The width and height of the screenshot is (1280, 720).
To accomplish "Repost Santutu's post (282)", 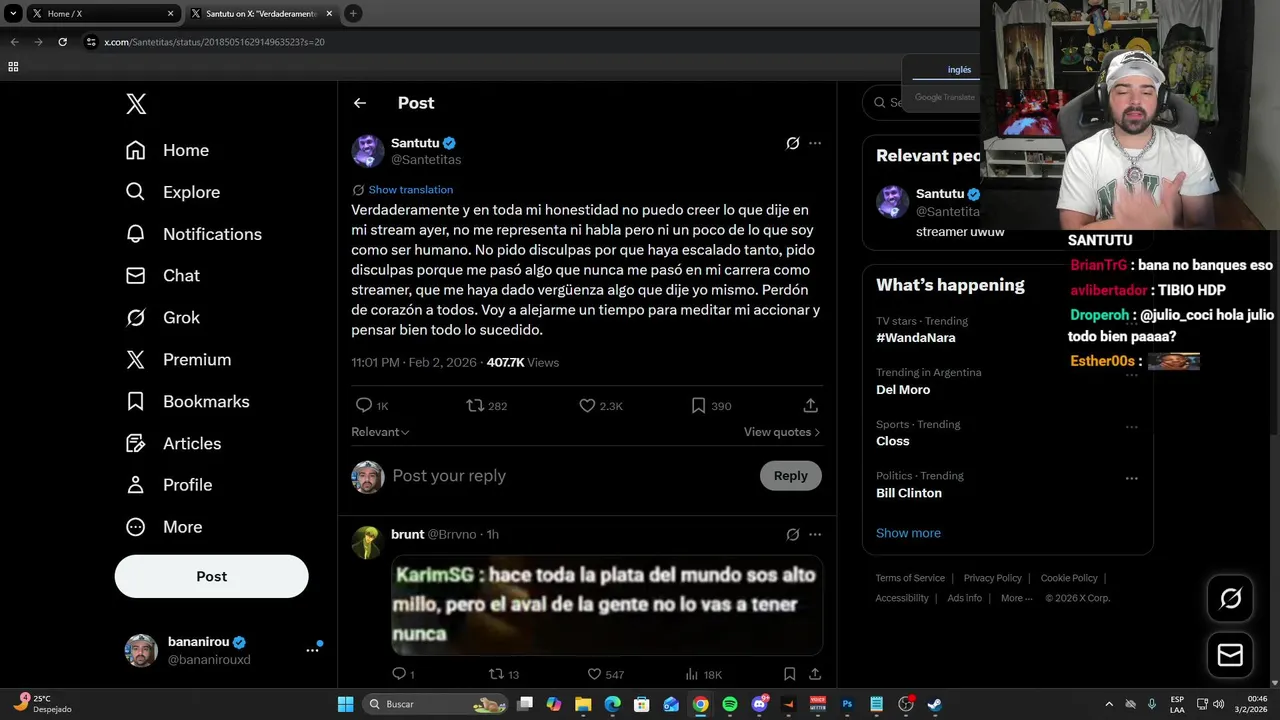I will 487,405.
